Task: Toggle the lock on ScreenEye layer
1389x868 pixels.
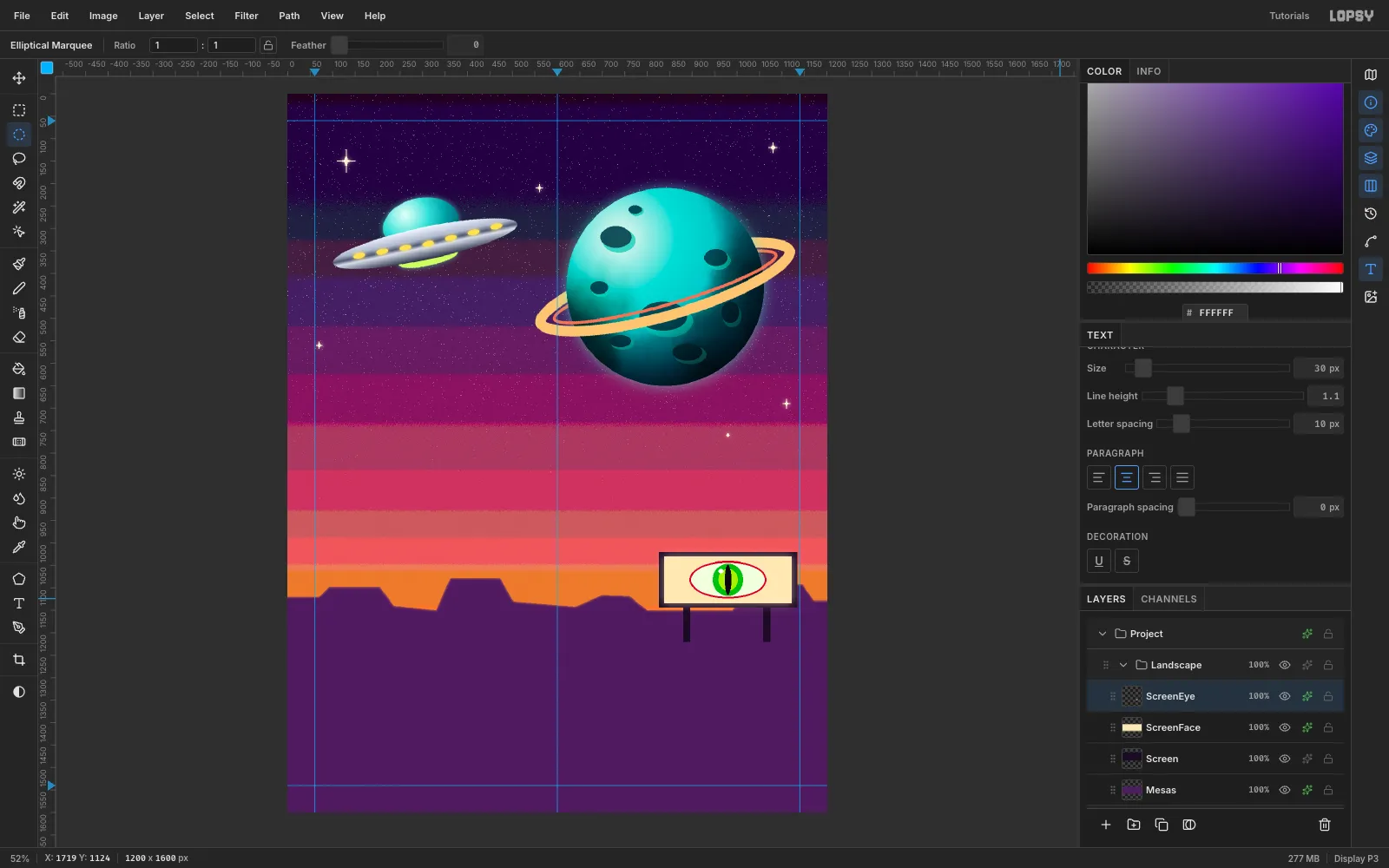Action: click(x=1328, y=696)
